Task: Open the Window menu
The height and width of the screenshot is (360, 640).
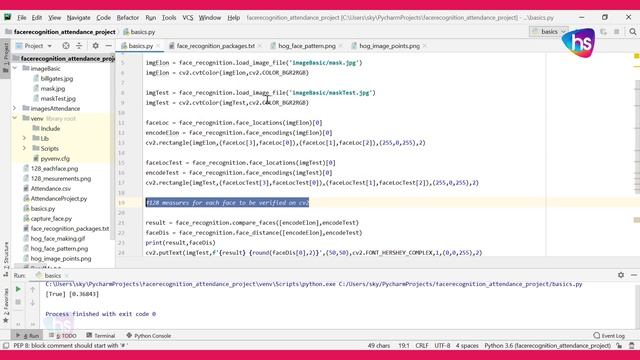Action: (x=210, y=18)
